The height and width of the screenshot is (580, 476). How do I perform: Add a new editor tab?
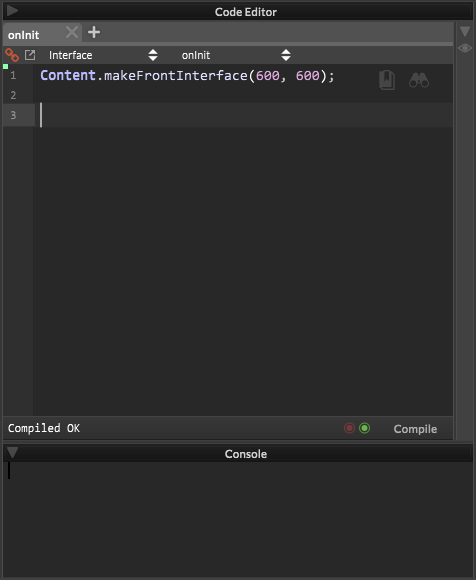(x=94, y=32)
